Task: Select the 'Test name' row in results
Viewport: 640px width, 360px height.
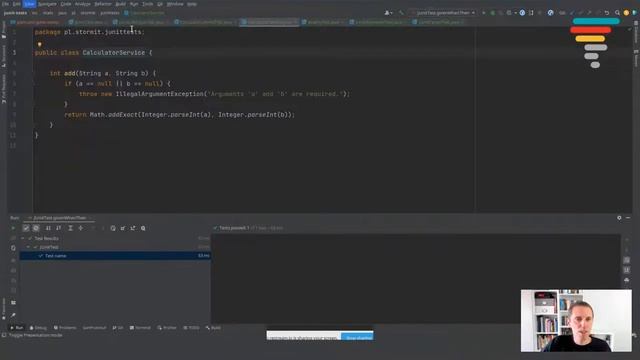Action: point(115,256)
